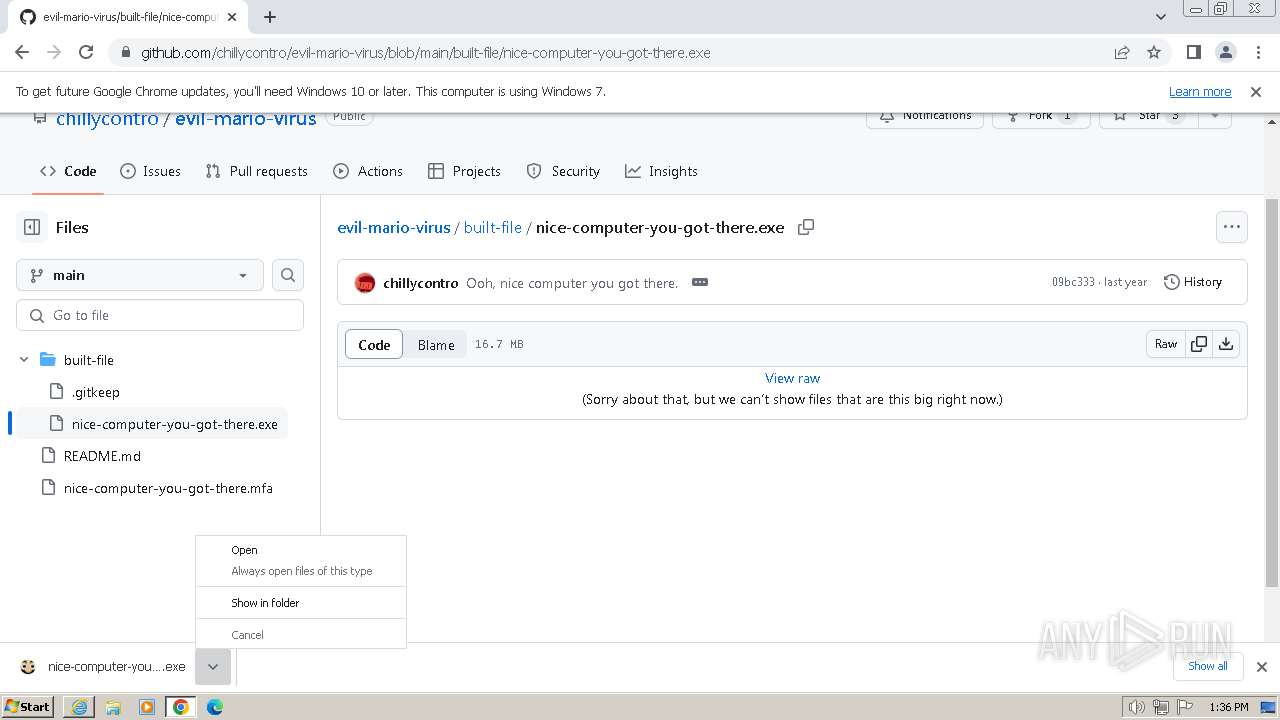Open commit 09bc333

point(1073,282)
